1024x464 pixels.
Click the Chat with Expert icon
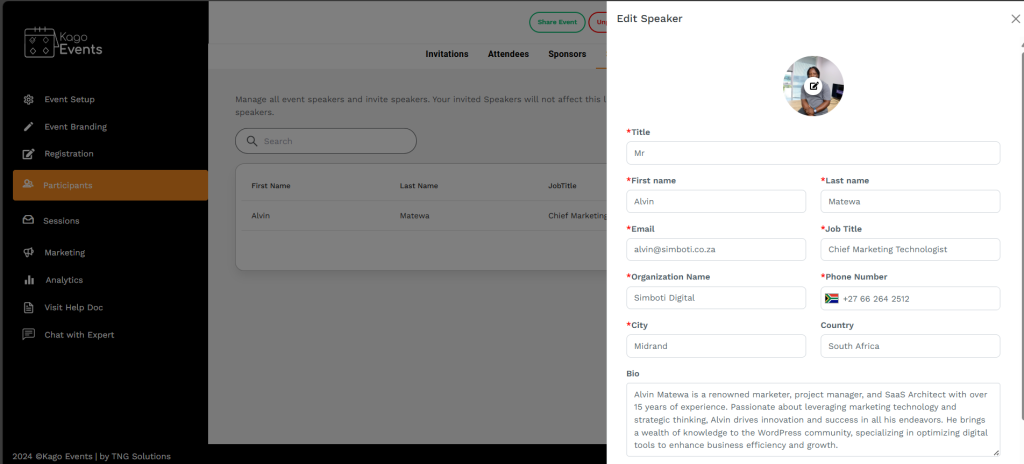point(29,335)
